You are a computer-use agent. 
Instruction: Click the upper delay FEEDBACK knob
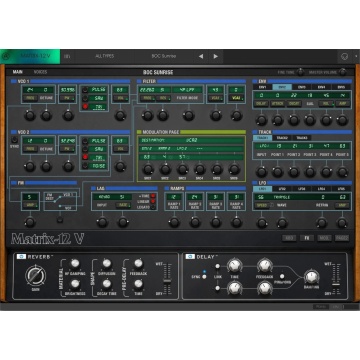point(265,266)
